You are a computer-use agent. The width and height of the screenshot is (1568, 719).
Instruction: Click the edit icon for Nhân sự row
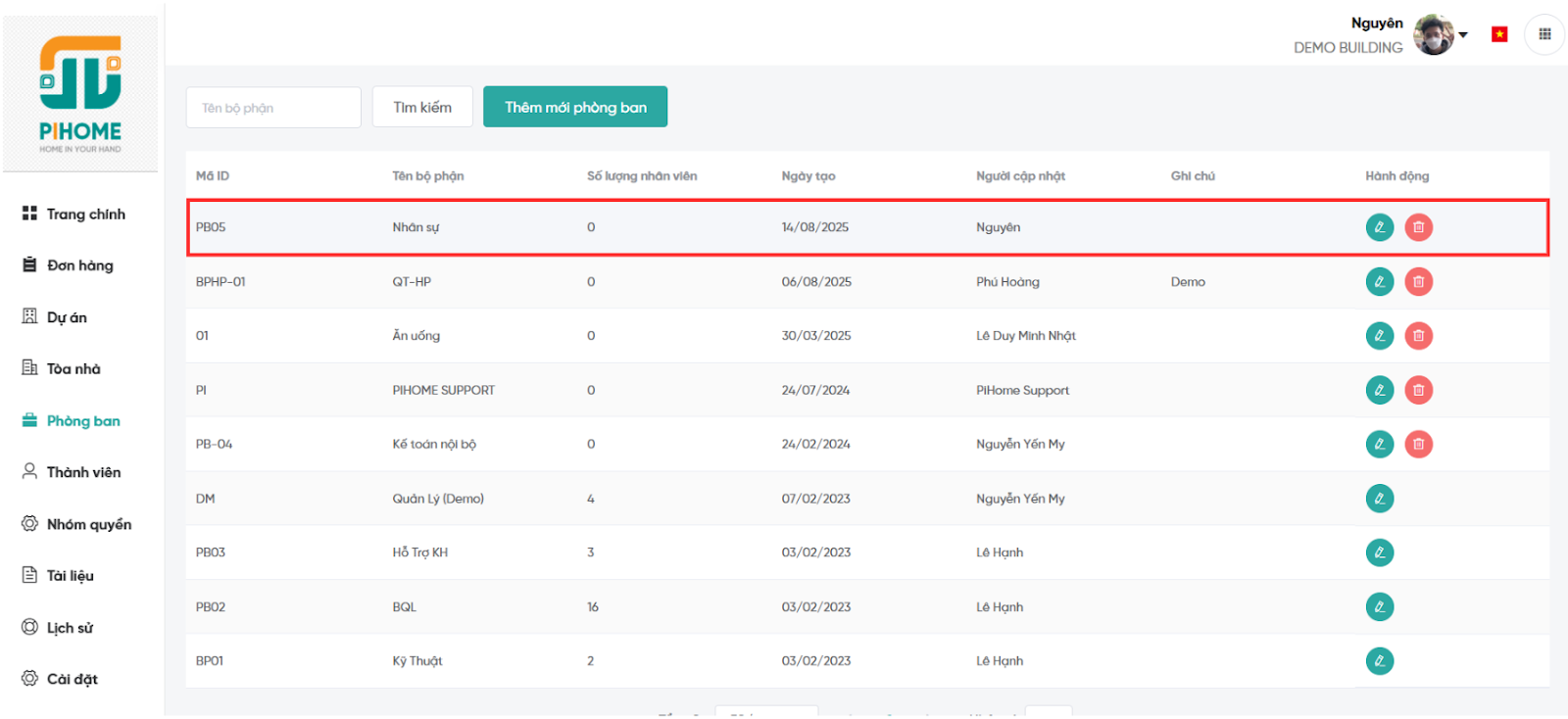[x=1379, y=227]
